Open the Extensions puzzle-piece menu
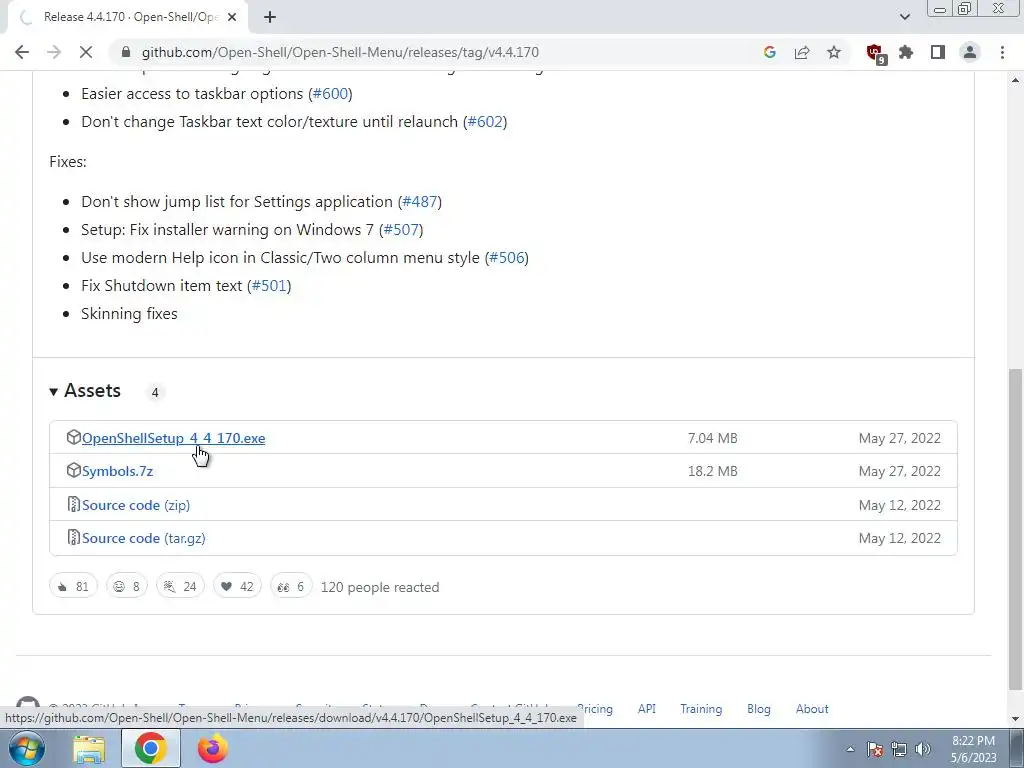 click(x=906, y=52)
